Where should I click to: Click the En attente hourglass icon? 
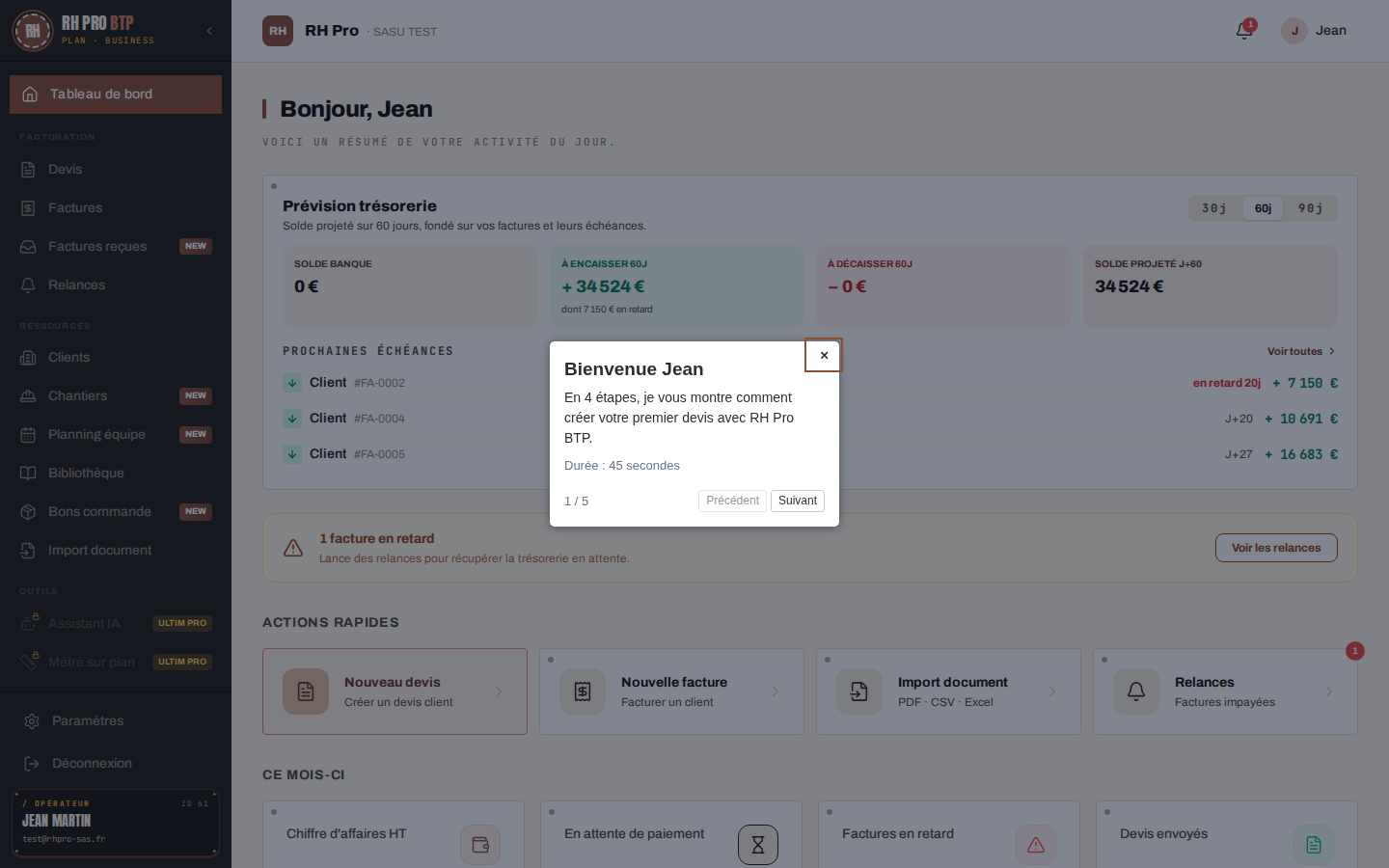(x=758, y=845)
